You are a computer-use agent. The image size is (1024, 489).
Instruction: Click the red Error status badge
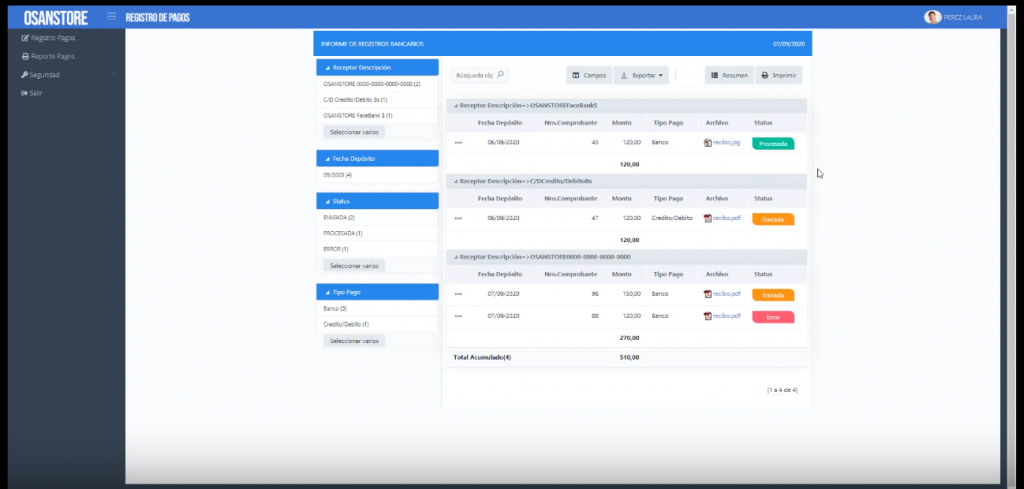773,317
